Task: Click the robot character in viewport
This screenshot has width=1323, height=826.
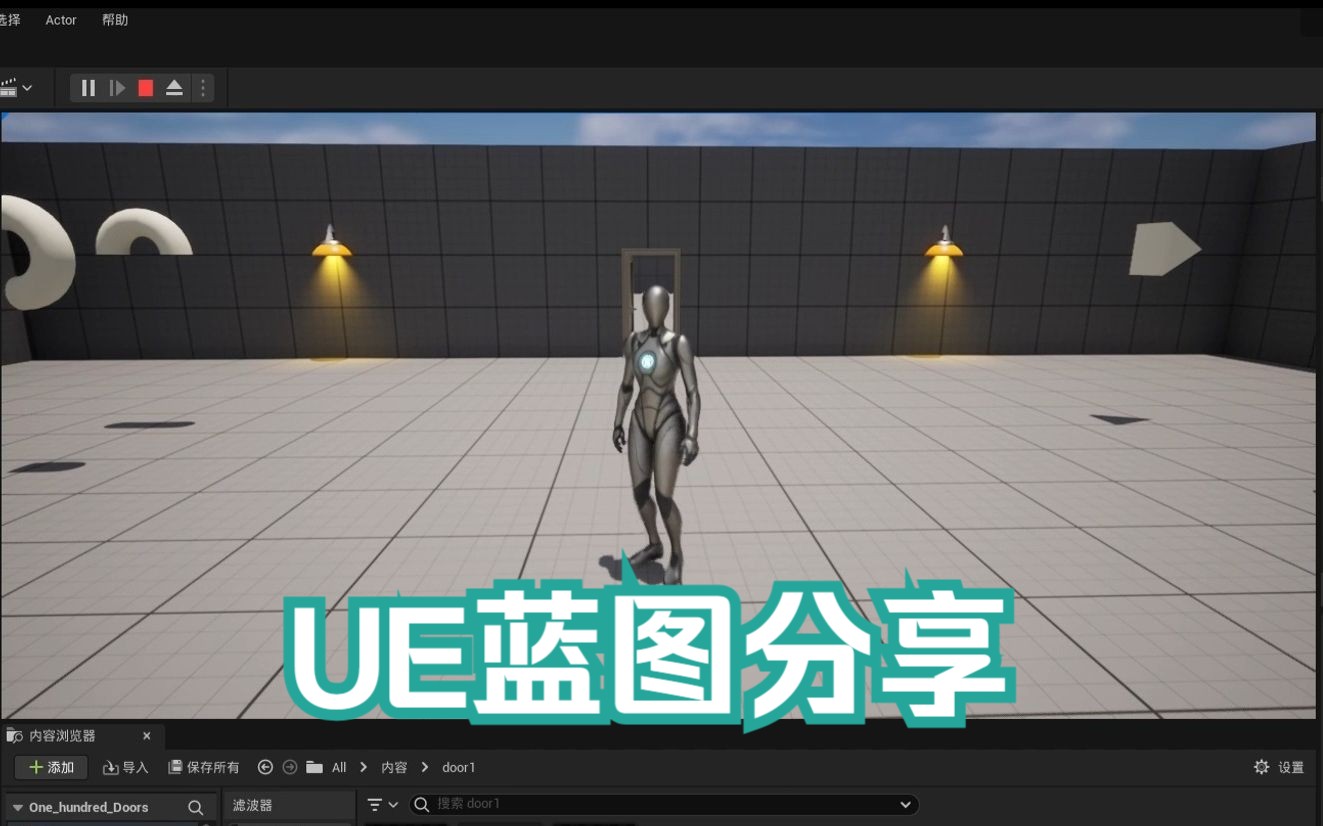Action: click(655, 434)
